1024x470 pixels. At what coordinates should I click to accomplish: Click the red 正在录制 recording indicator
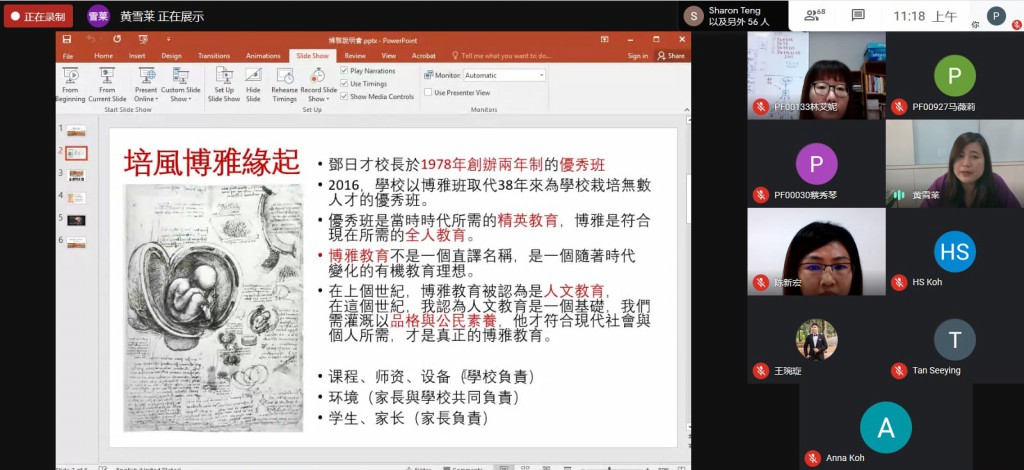coord(38,16)
